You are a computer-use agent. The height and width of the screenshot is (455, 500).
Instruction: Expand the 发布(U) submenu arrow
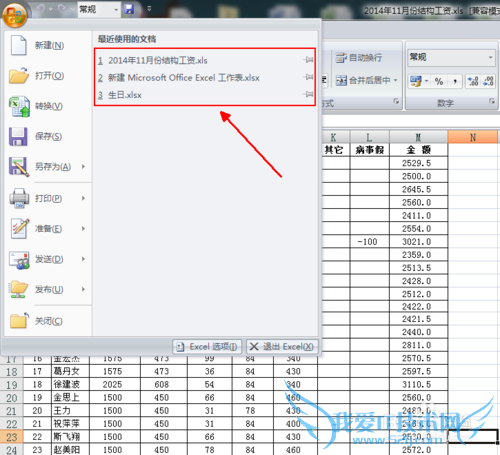pos(83,289)
